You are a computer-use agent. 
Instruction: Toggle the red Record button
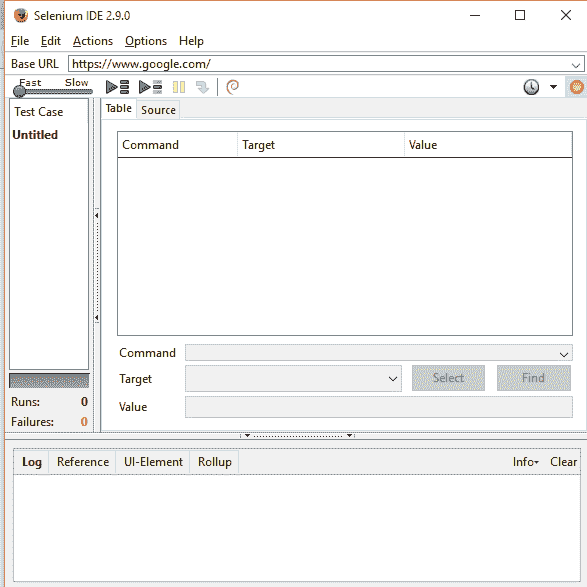[577, 87]
